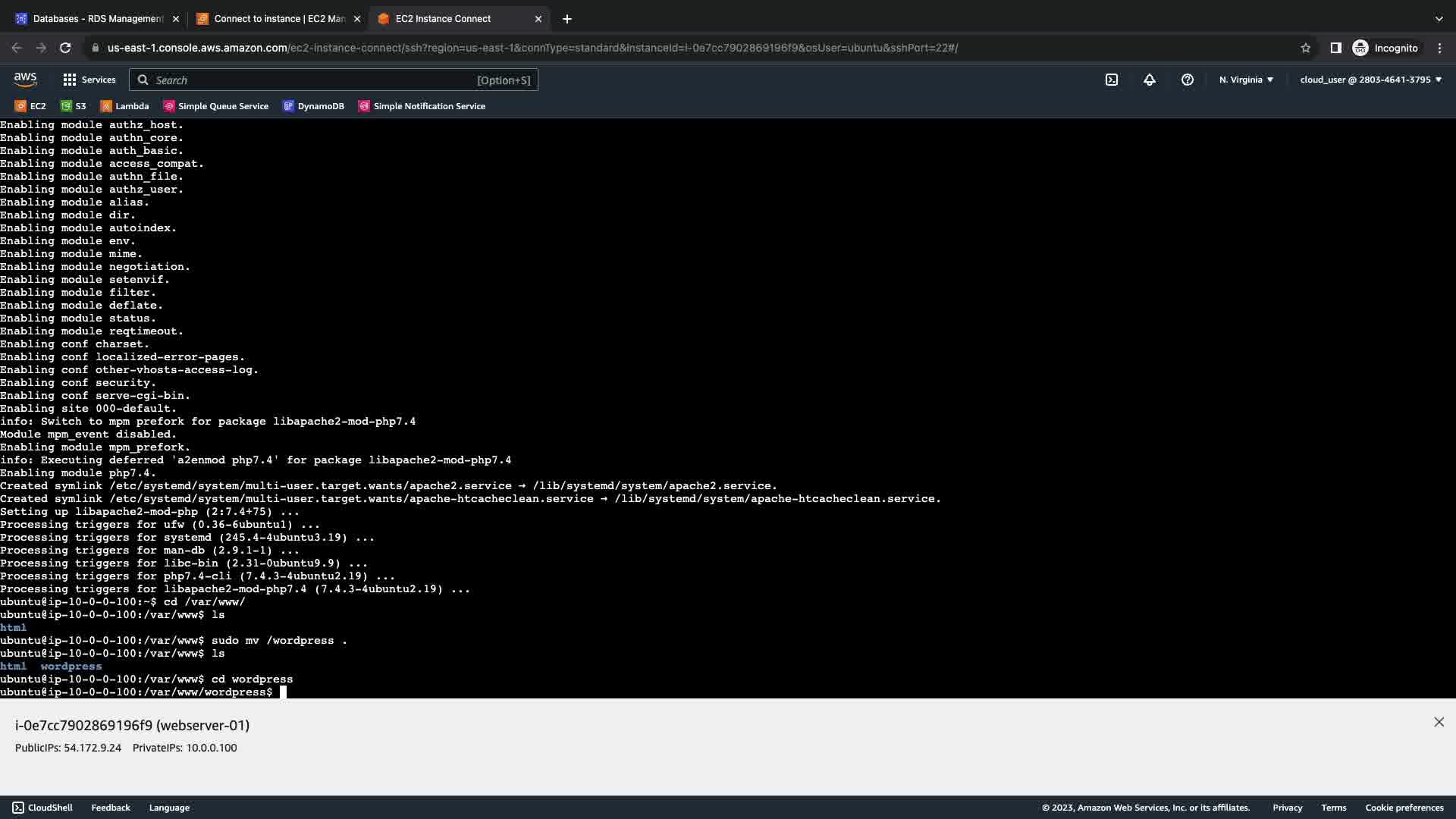Expand the cloud_user account dropdown
The width and height of the screenshot is (1456, 819).
pos(1370,80)
